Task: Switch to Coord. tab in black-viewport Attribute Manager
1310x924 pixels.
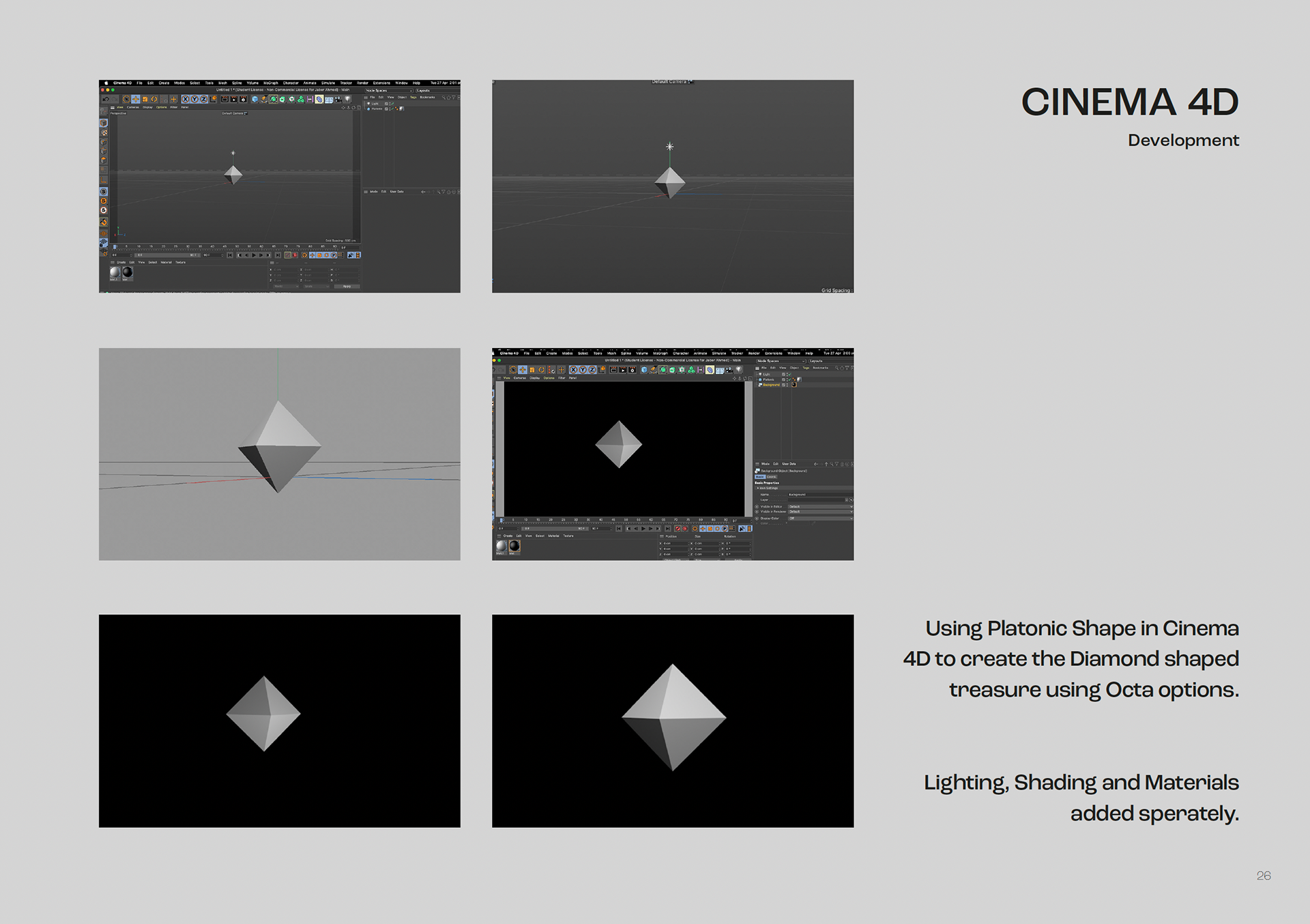Action: pos(772,477)
